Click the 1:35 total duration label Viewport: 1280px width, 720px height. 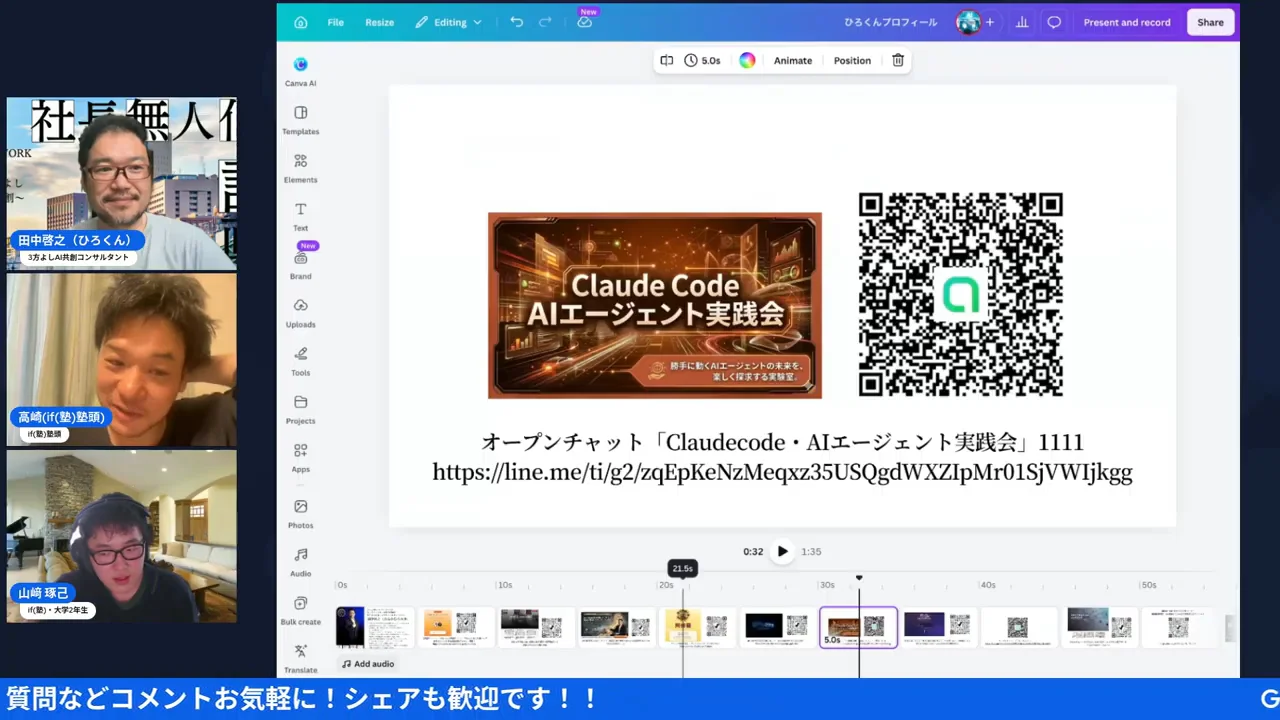tap(811, 551)
